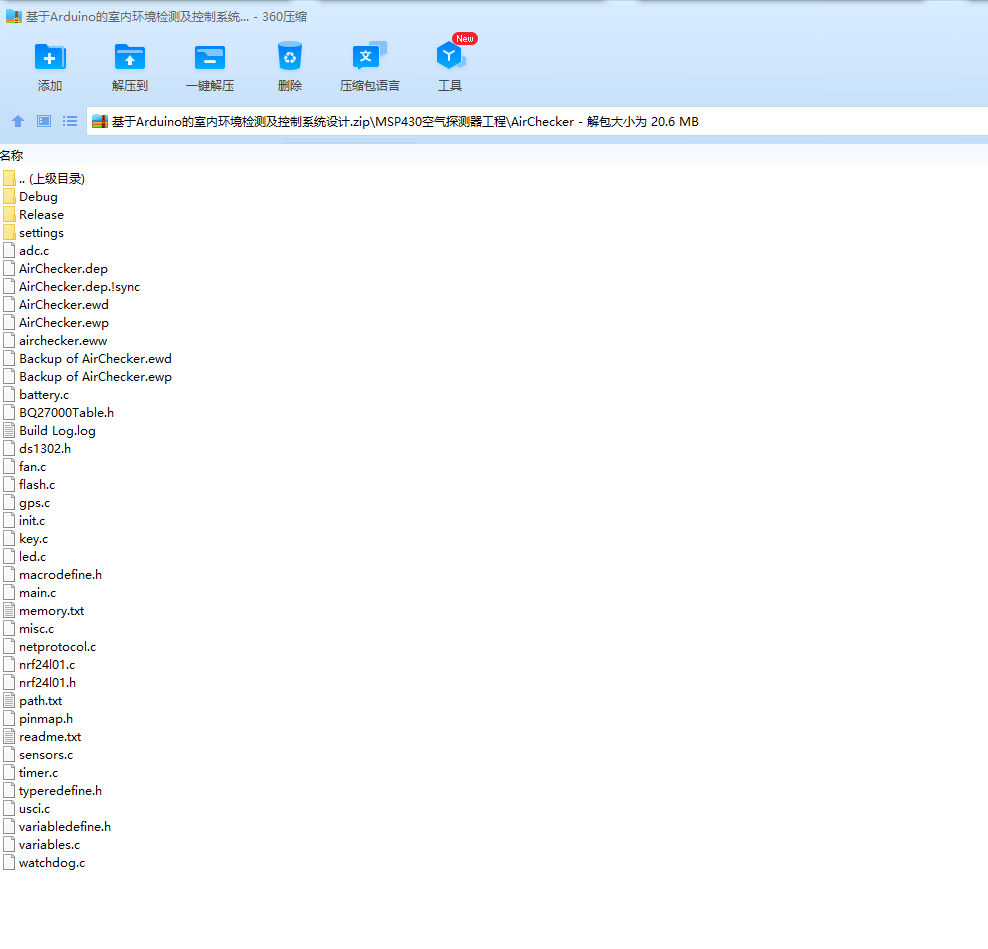The image size is (988, 949).
Task: Switch to the thumbnail view icon
Action: click(x=44, y=121)
